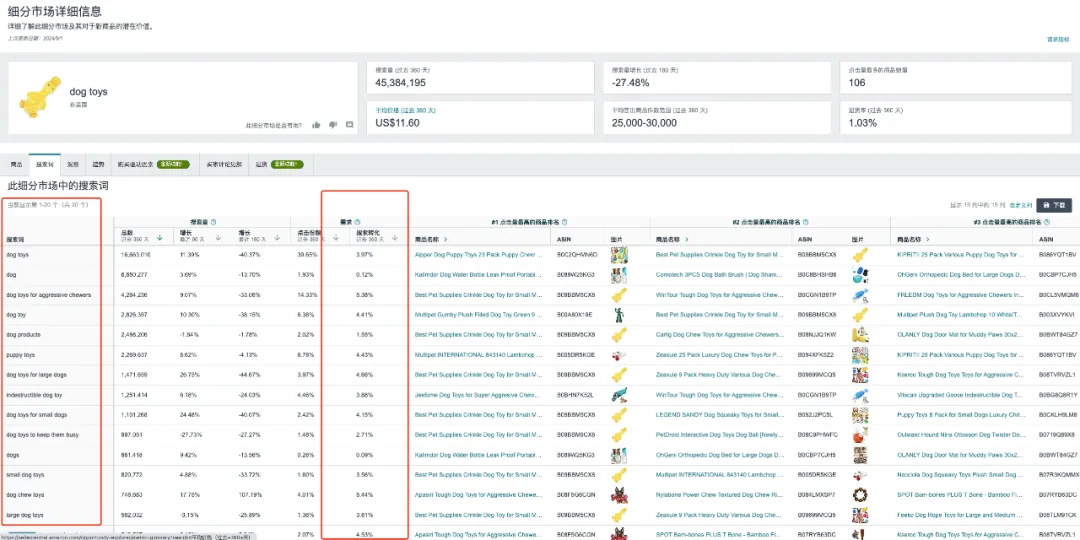The width and height of the screenshot is (1080, 540).
Task: Click the help icon beside 需求 header
Action: 357,222
